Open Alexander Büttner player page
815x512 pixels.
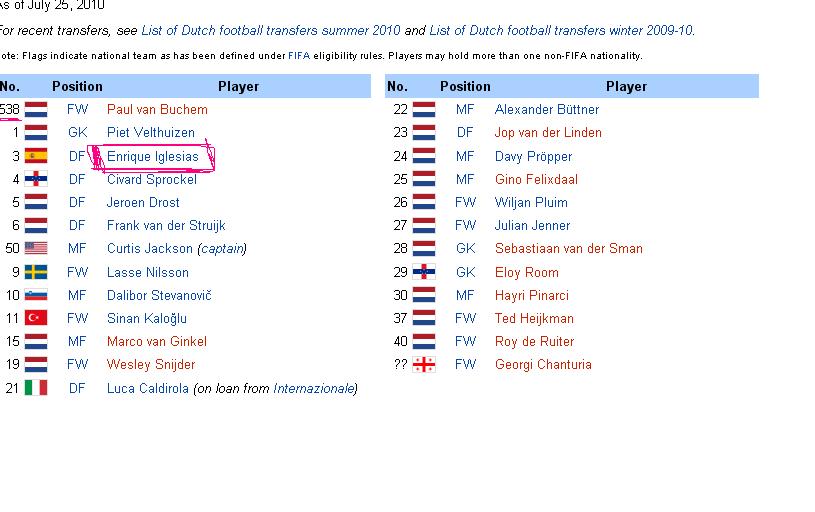tap(547, 109)
